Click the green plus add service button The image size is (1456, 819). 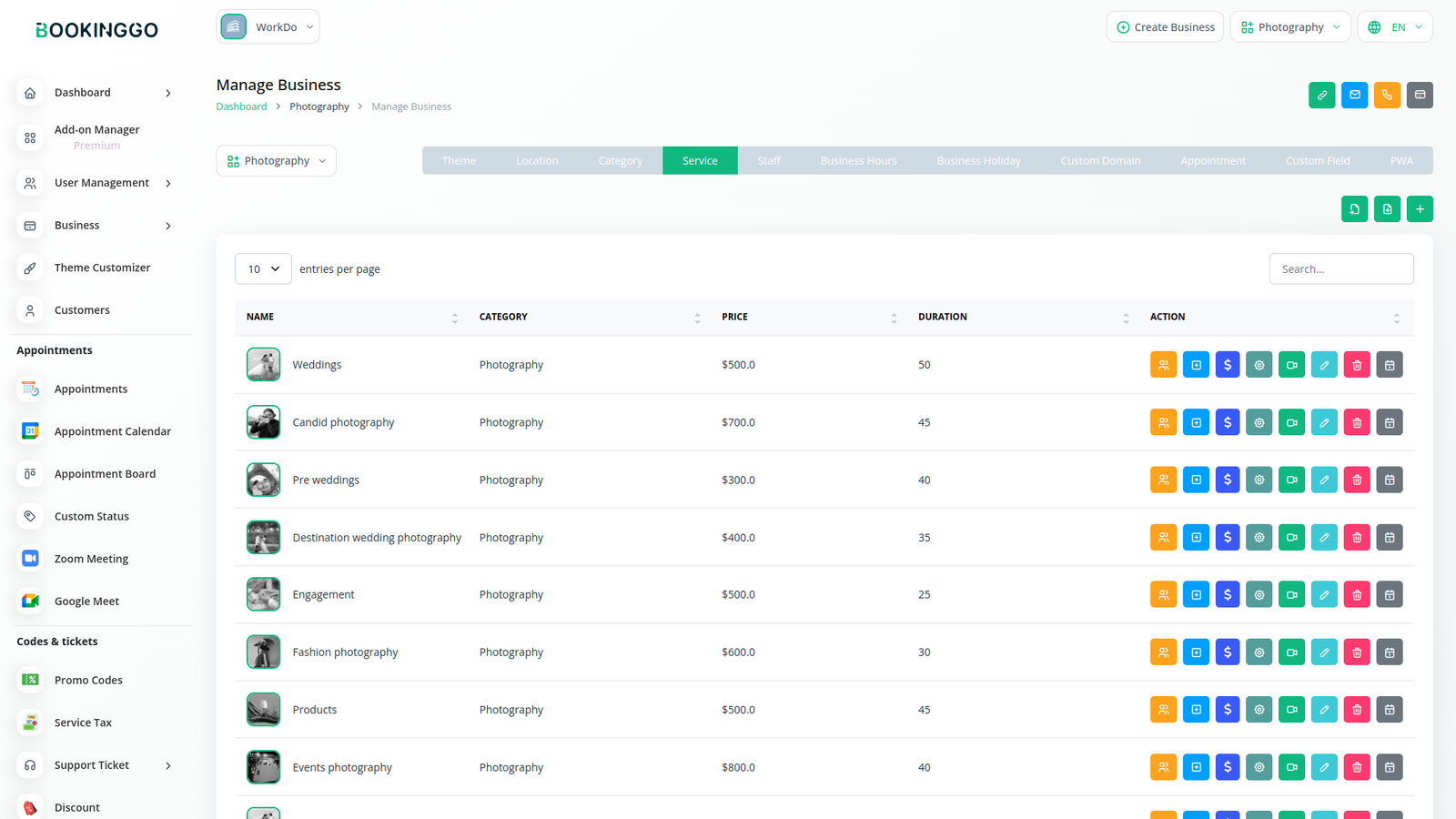click(x=1419, y=209)
